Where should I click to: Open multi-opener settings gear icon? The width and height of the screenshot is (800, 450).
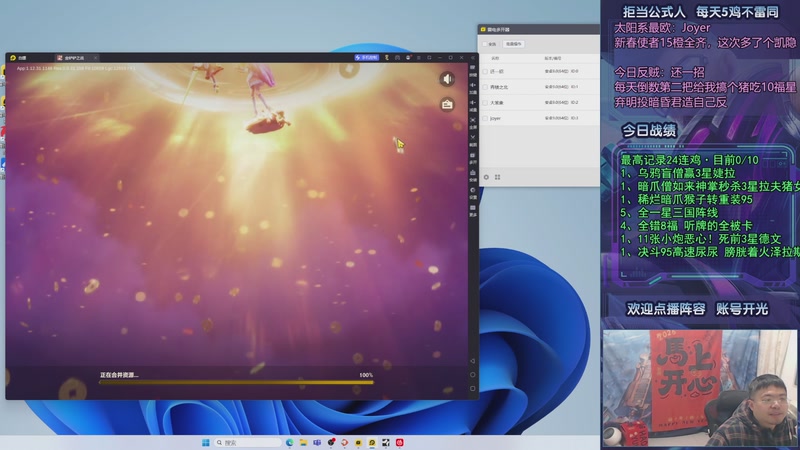486,177
